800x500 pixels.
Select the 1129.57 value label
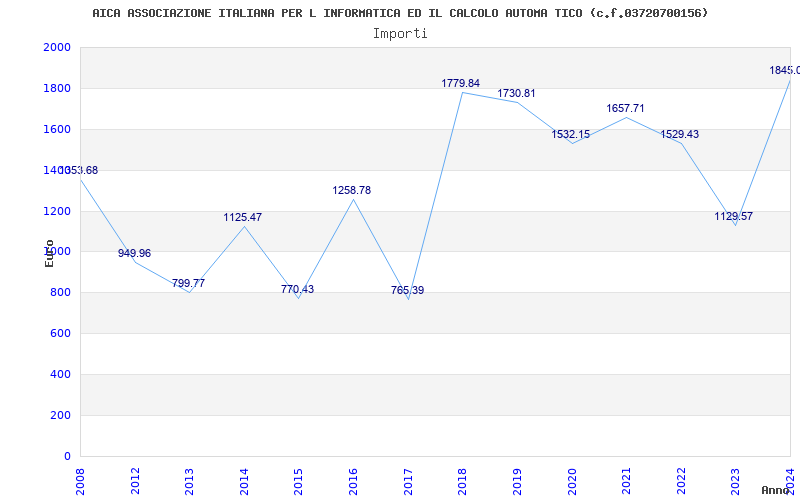click(733, 216)
